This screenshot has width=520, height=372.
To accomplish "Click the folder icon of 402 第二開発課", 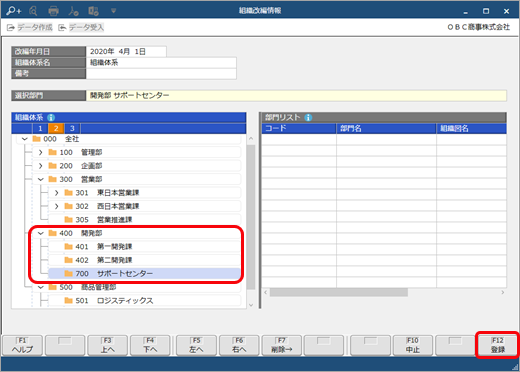I will pyautogui.click(x=69, y=260).
